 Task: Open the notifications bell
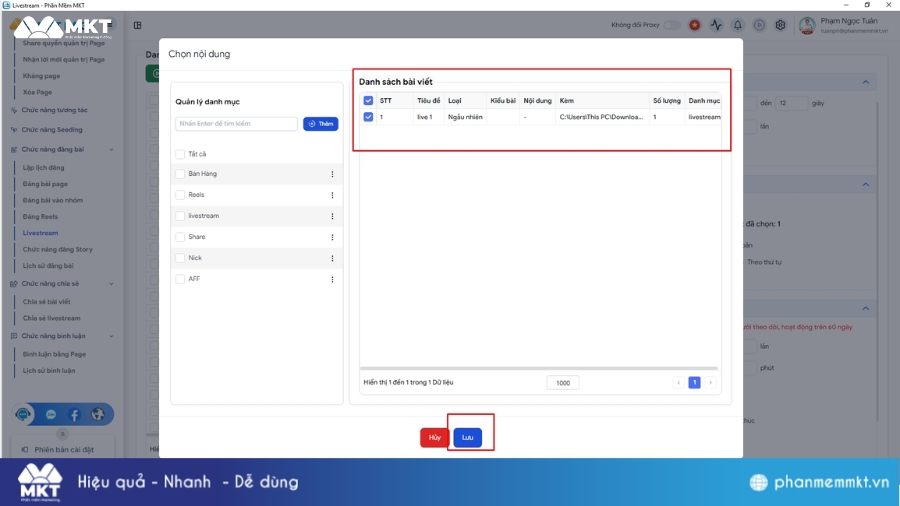pos(738,25)
